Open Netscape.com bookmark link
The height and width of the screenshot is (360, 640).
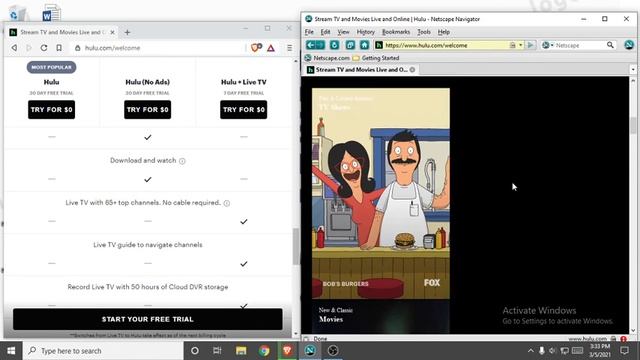[327, 58]
